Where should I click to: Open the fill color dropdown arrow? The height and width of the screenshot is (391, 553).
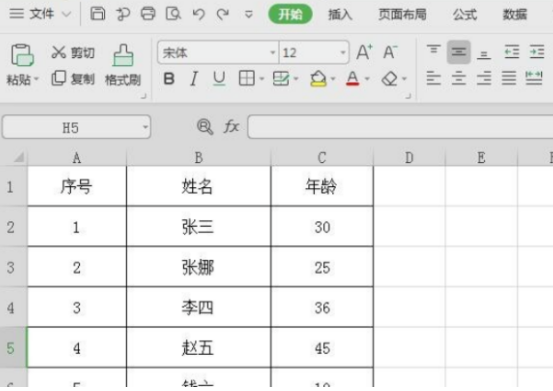pos(333,79)
